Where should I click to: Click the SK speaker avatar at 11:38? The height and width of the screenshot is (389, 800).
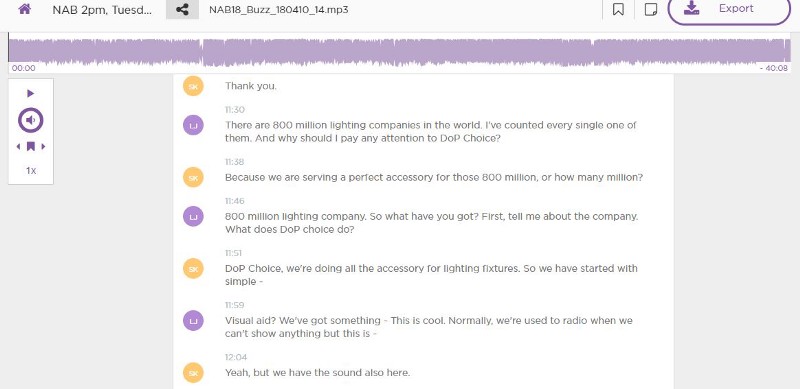(193, 178)
